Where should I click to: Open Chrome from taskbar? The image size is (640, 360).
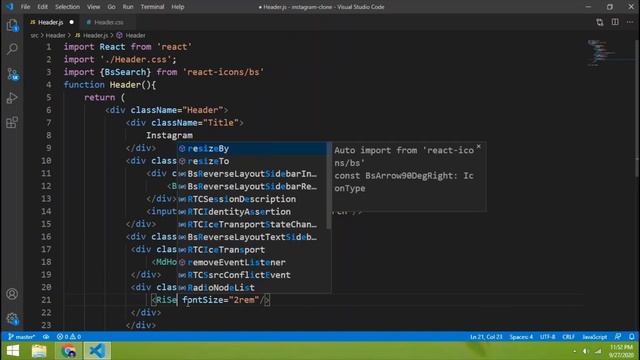coord(69,351)
